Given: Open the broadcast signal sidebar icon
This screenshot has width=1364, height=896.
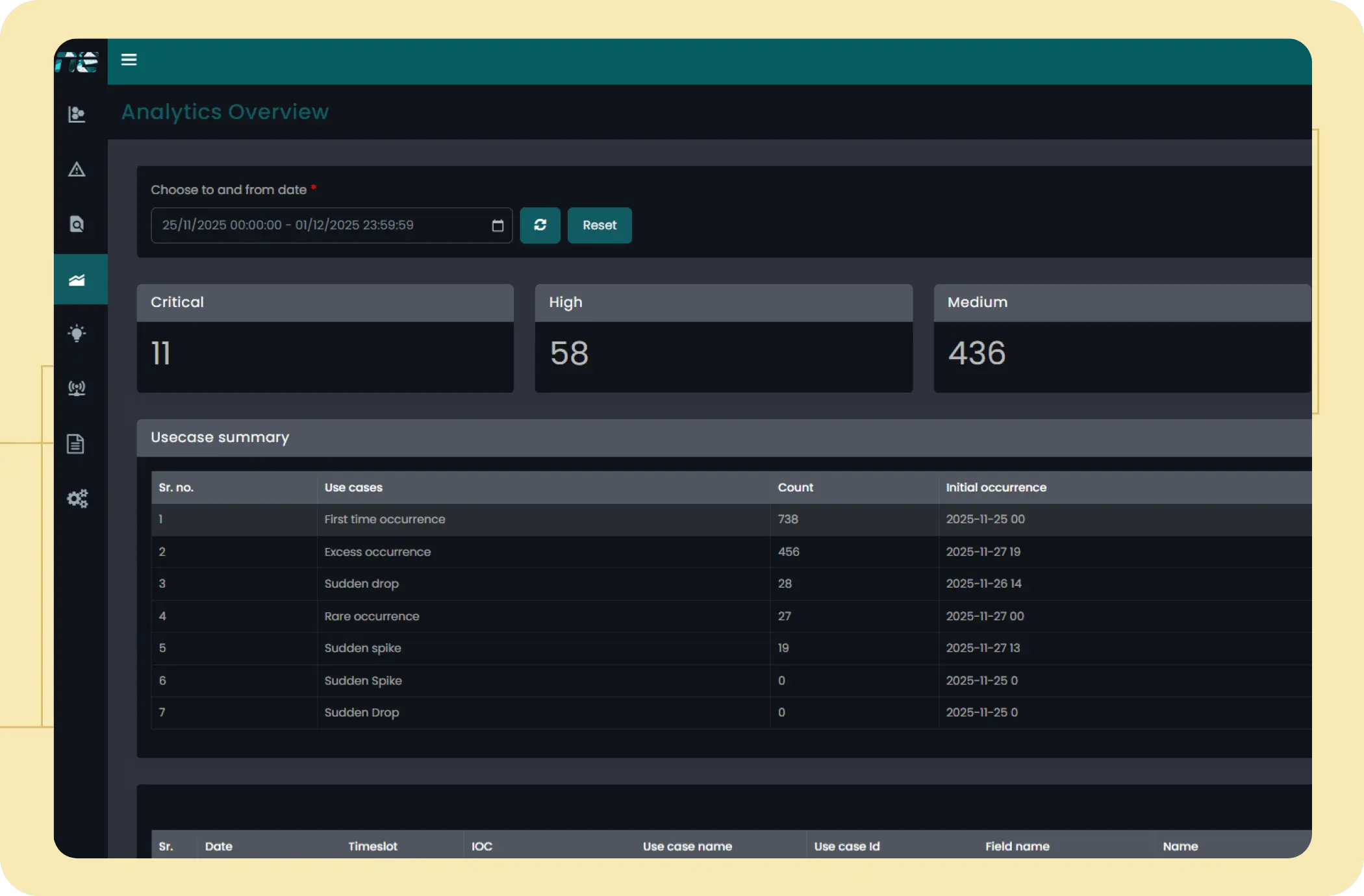Looking at the screenshot, I should [x=77, y=388].
